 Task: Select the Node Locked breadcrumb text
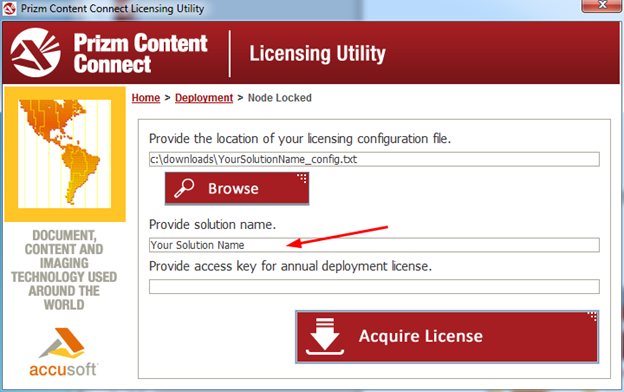279,98
